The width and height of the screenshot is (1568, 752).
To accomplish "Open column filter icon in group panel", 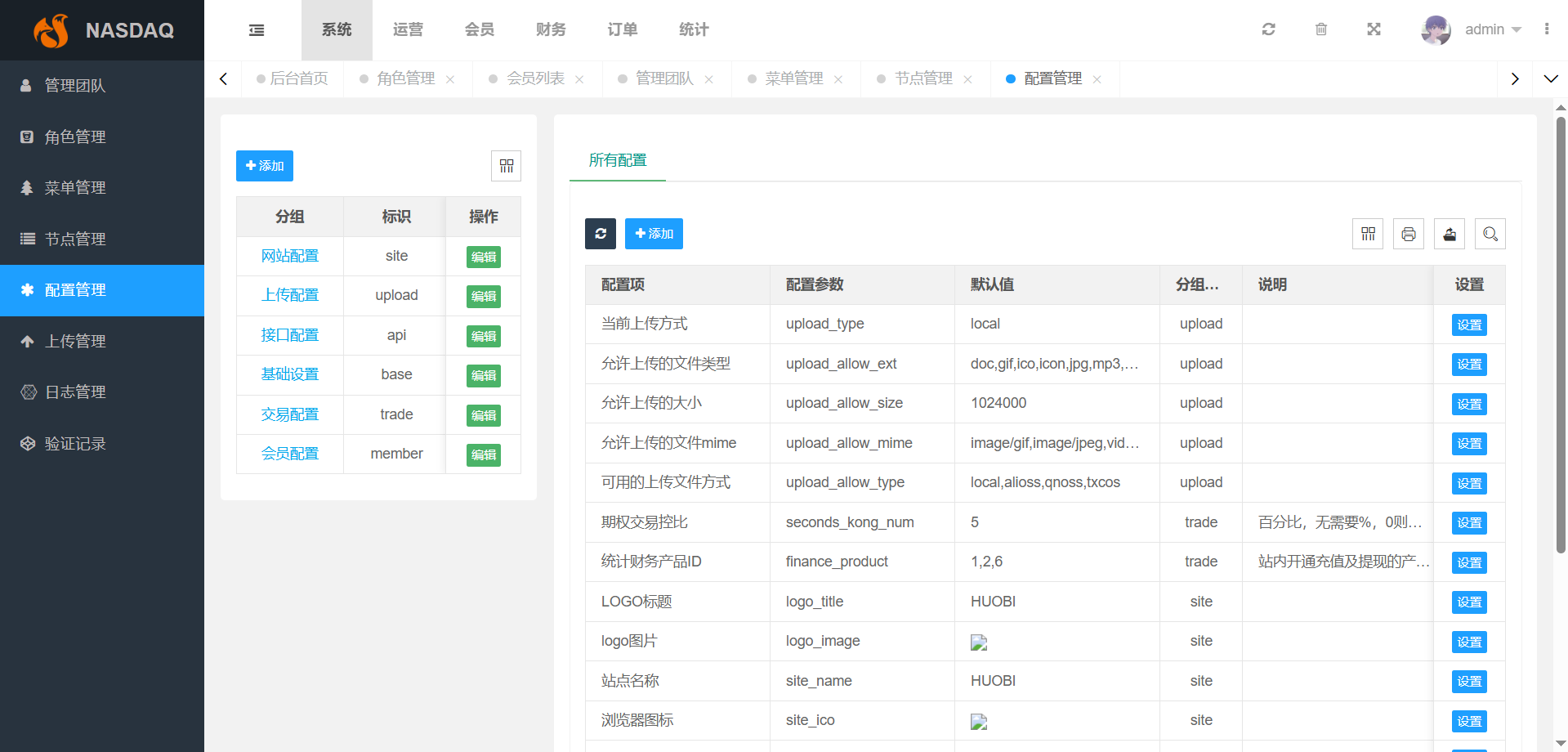I will click(507, 166).
